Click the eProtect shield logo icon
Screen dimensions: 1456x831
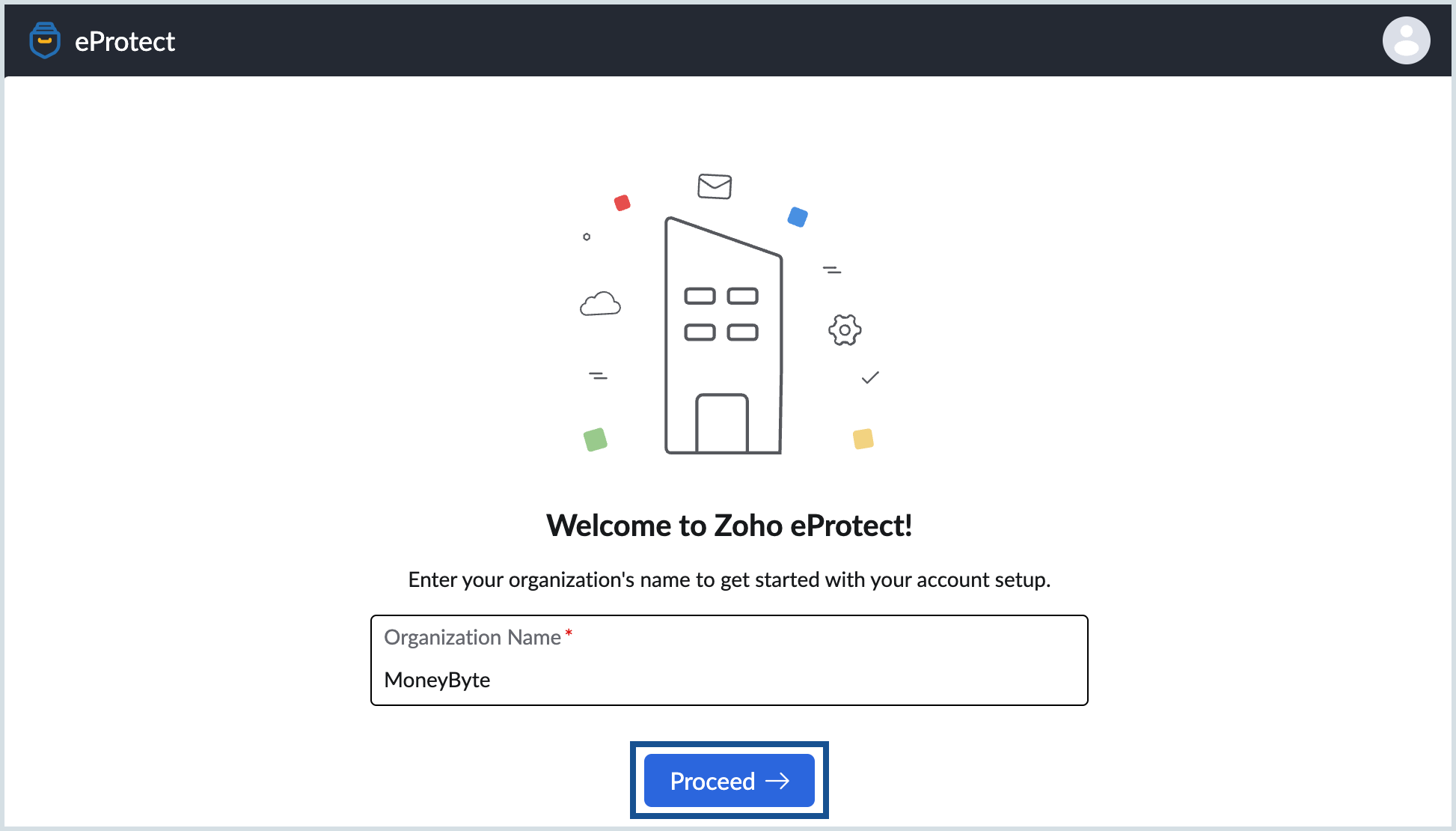click(45, 40)
